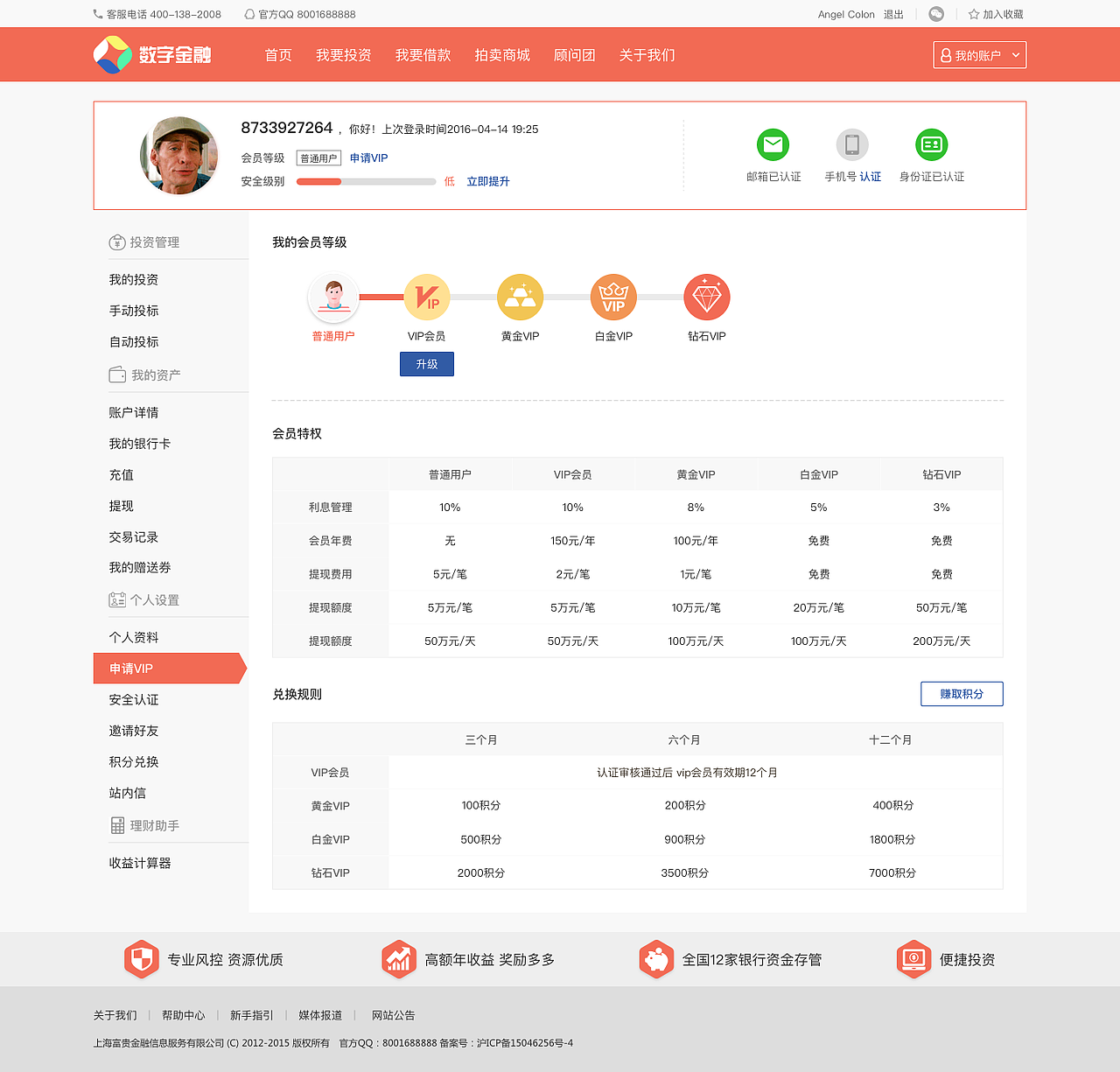Select 账户详情 in sidebar
This screenshot has width=1120, height=1072.
pos(134,412)
